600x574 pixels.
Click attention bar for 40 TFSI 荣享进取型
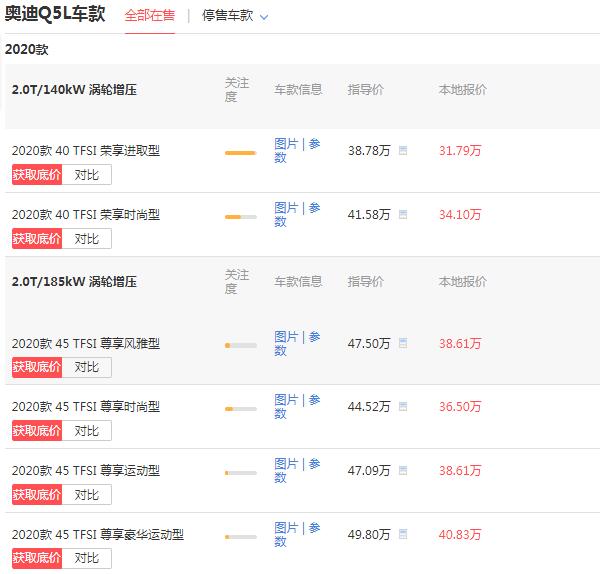tap(241, 153)
